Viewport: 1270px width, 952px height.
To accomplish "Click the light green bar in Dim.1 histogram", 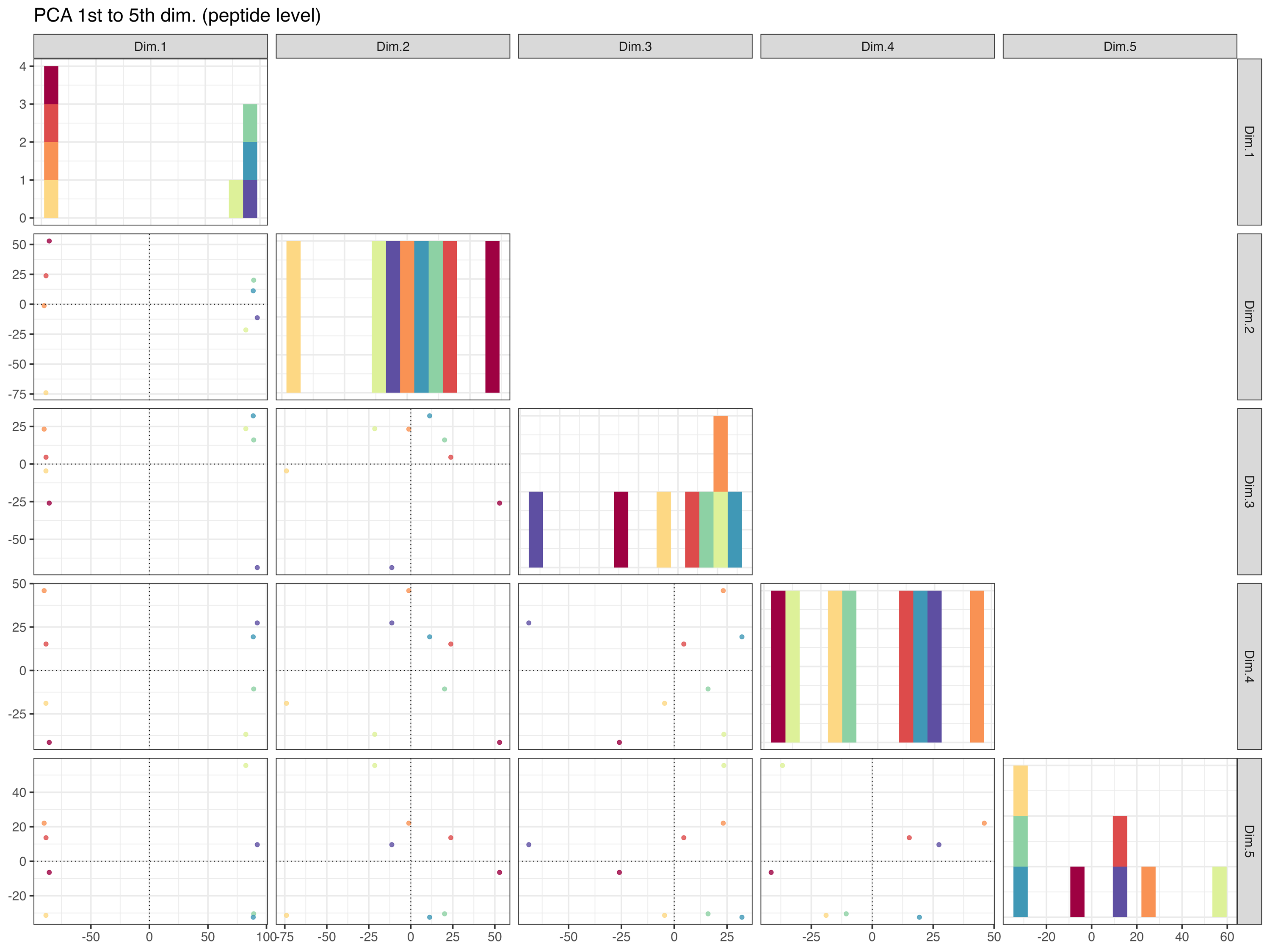I will click(x=250, y=123).
